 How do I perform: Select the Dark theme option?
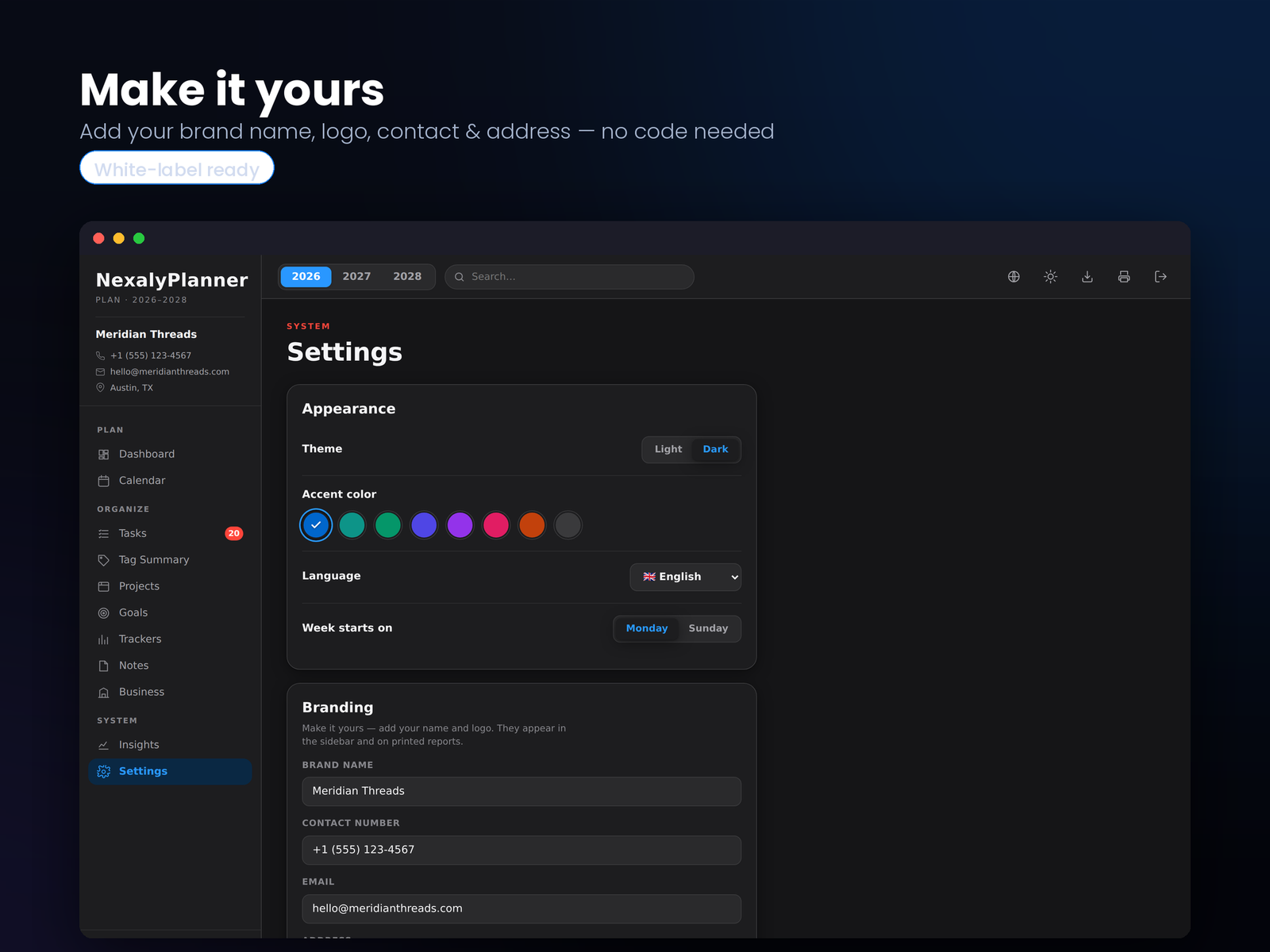click(x=715, y=449)
